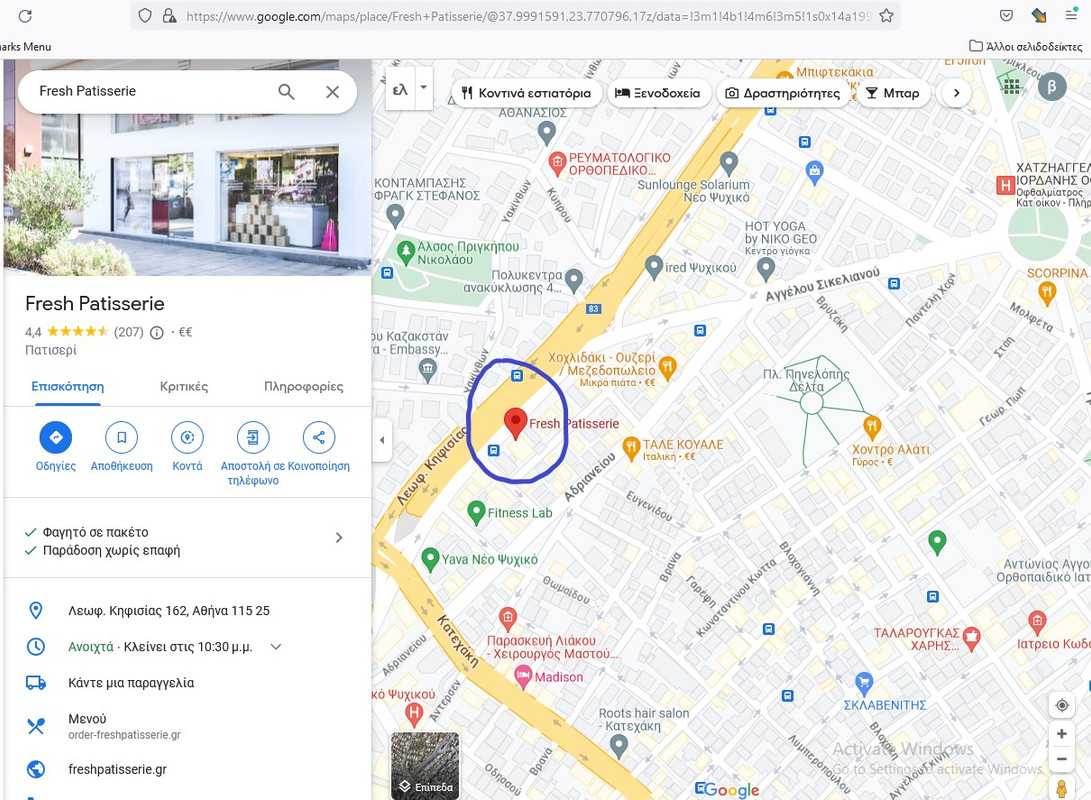
Task: Click the Fresh Patisserie search field
Action: [x=153, y=91]
